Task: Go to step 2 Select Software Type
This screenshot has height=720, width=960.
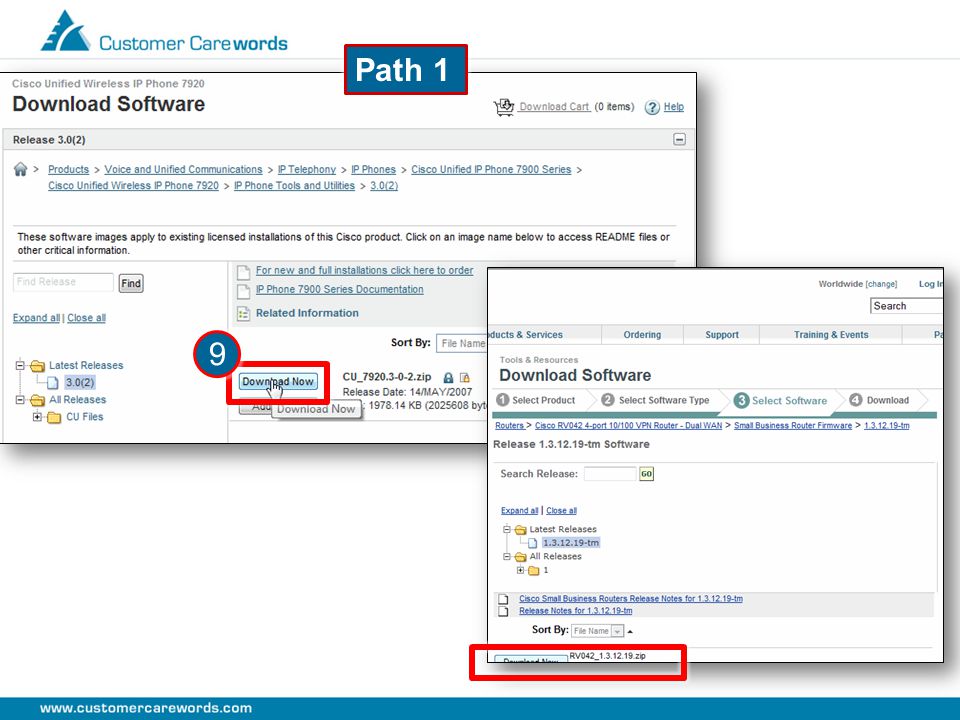Action: pyautogui.click(x=656, y=400)
